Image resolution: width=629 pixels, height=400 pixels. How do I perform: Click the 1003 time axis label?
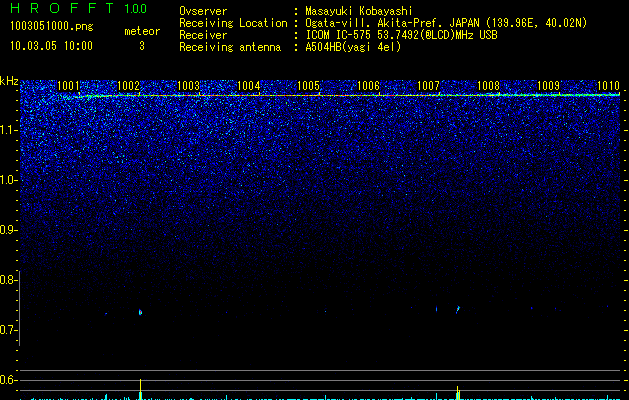pyautogui.click(x=188, y=85)
